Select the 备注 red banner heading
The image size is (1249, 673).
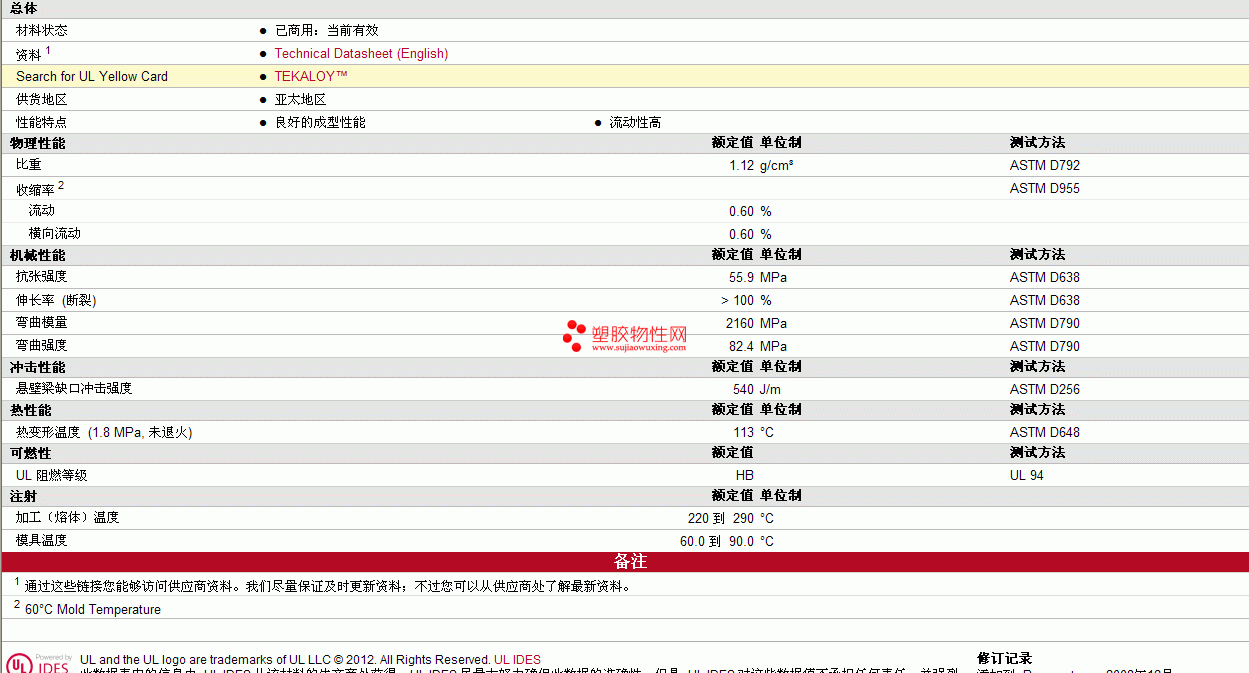[x=630, y=562]
